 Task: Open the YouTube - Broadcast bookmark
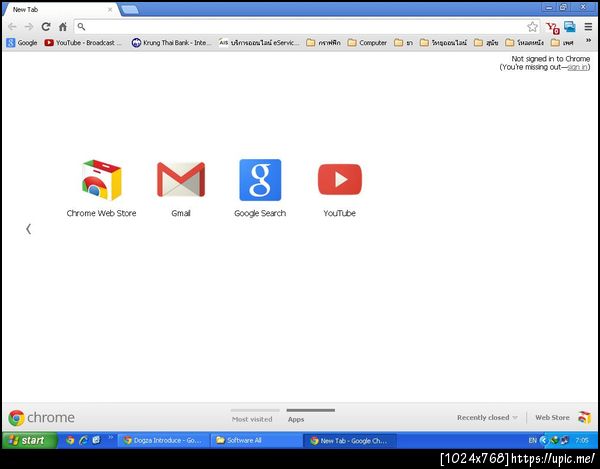pyautogui.click(x=83, y=42)
